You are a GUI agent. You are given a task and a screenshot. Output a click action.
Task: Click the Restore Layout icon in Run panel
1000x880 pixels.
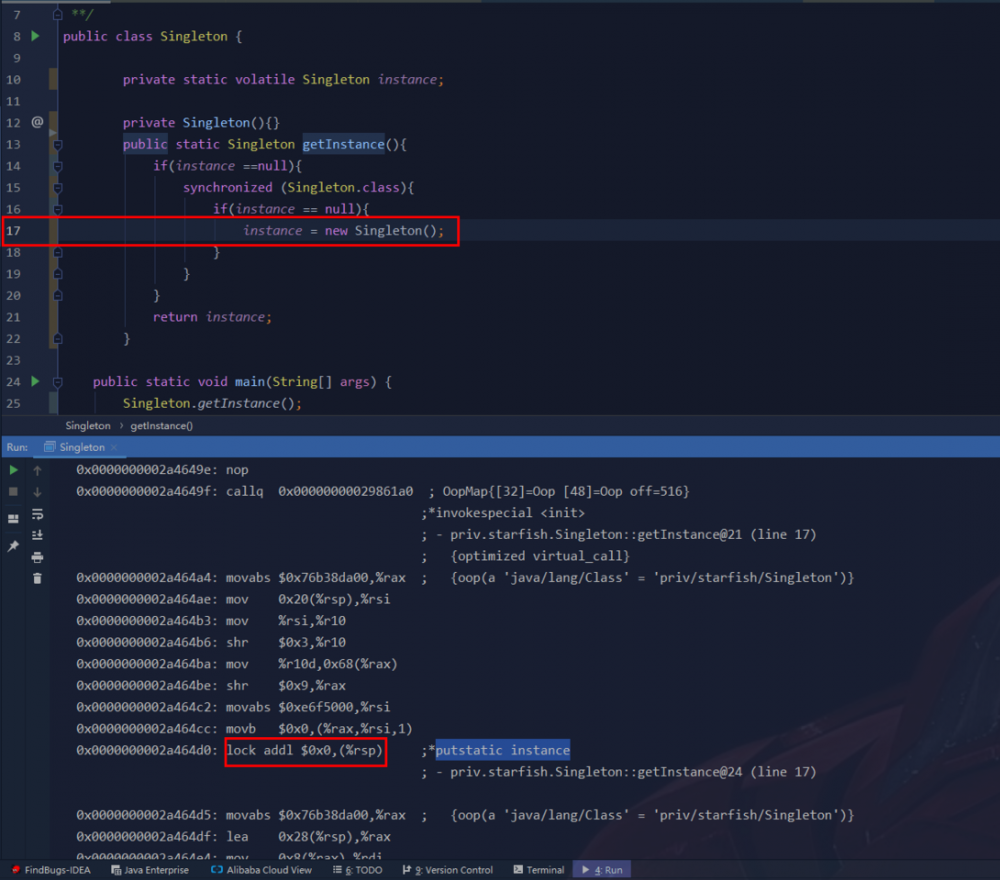tap(13, 518)
